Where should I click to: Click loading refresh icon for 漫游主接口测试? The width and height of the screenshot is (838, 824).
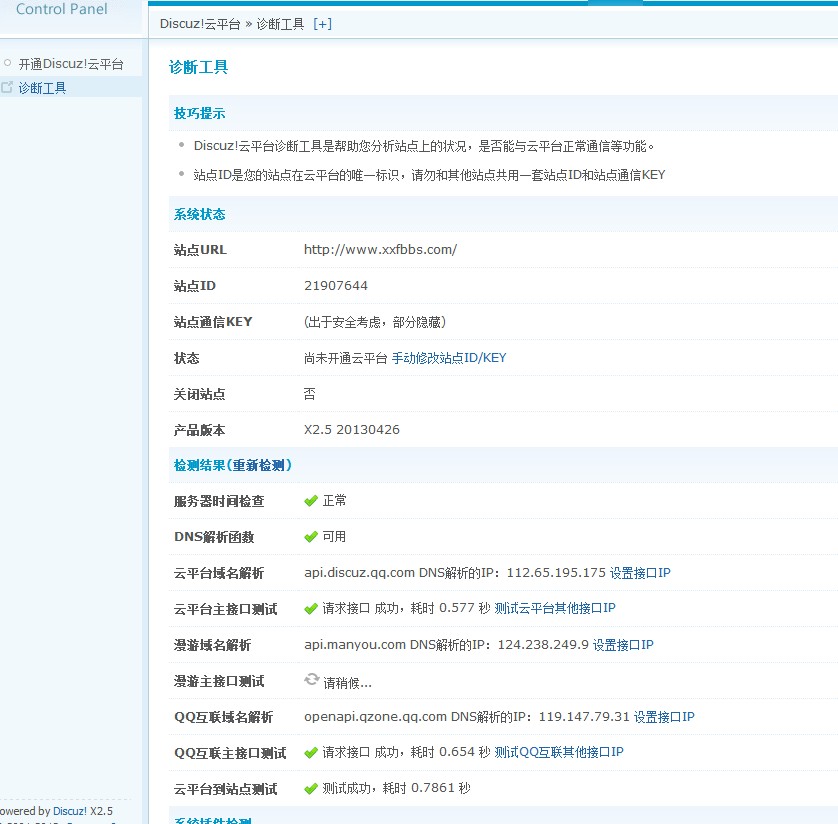[x=312, y=680]
